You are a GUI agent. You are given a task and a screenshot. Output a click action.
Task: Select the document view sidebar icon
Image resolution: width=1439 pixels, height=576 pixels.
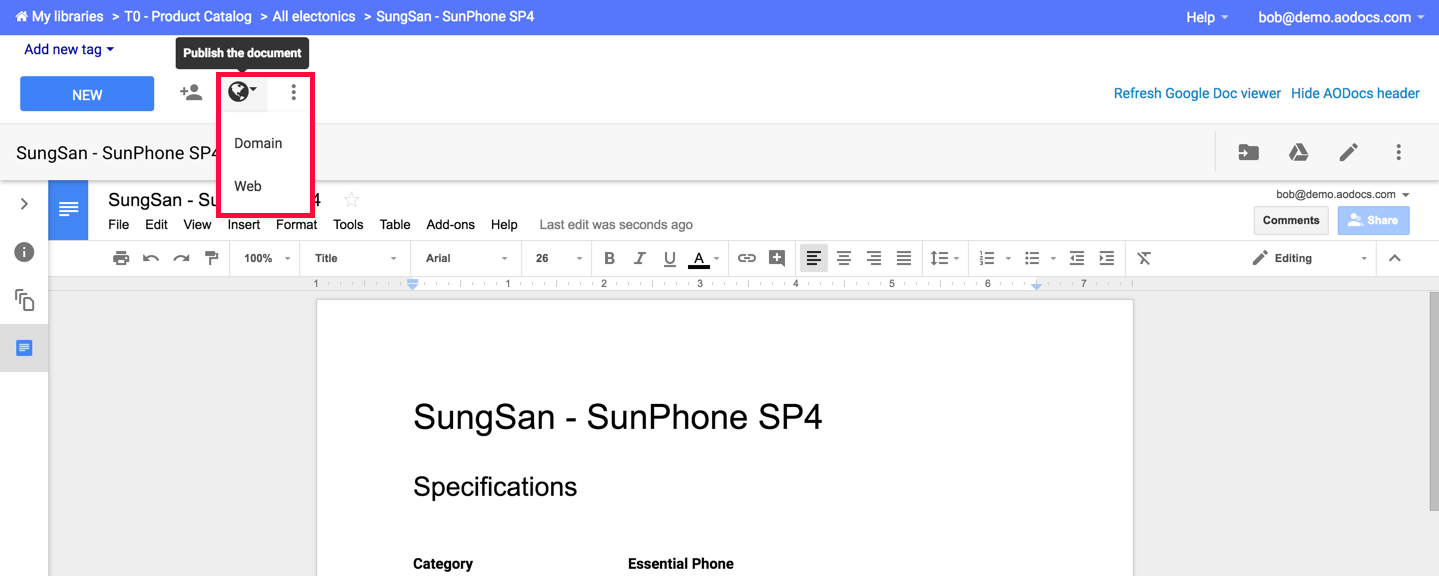[24, 348]
